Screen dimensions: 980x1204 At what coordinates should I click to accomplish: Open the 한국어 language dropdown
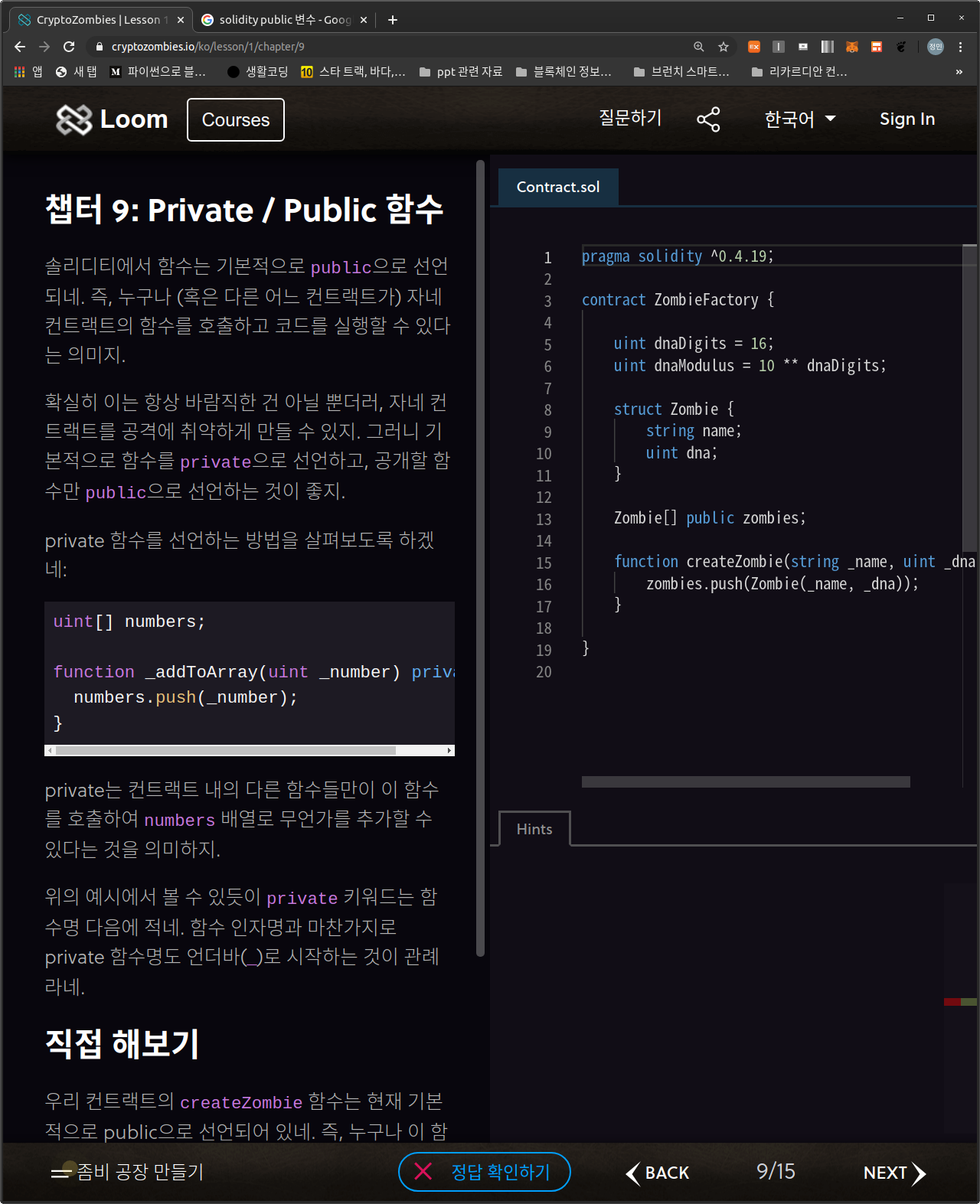coord(800,119)
